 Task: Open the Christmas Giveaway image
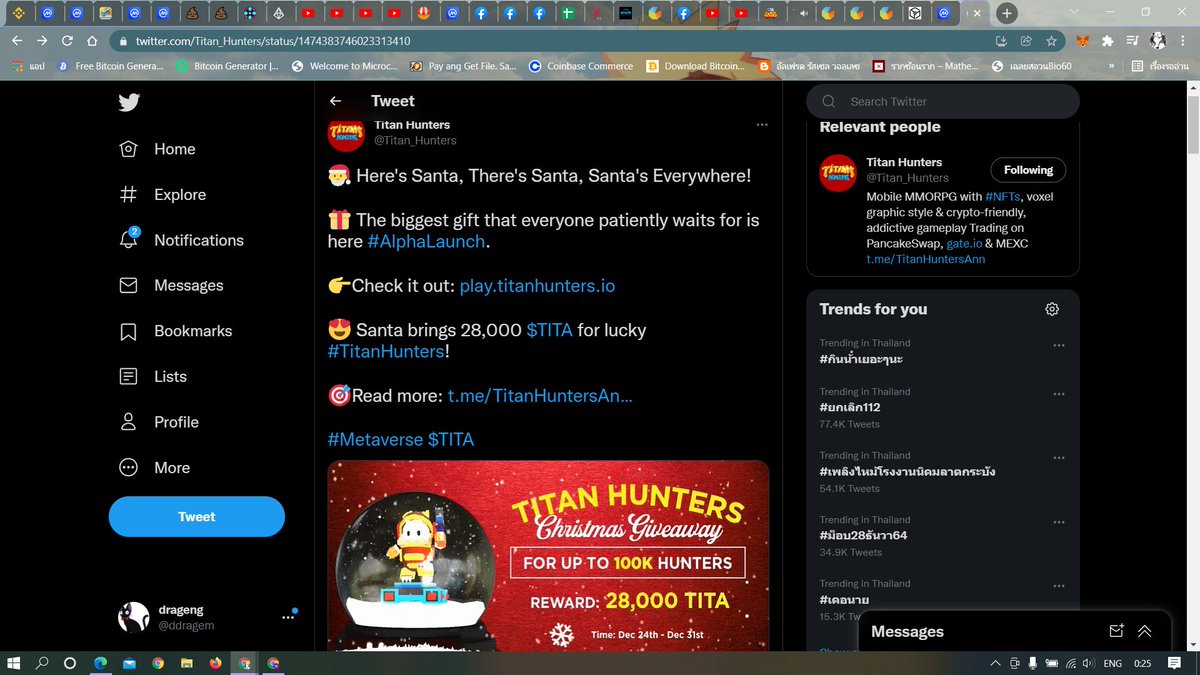[x=548, y=556]
